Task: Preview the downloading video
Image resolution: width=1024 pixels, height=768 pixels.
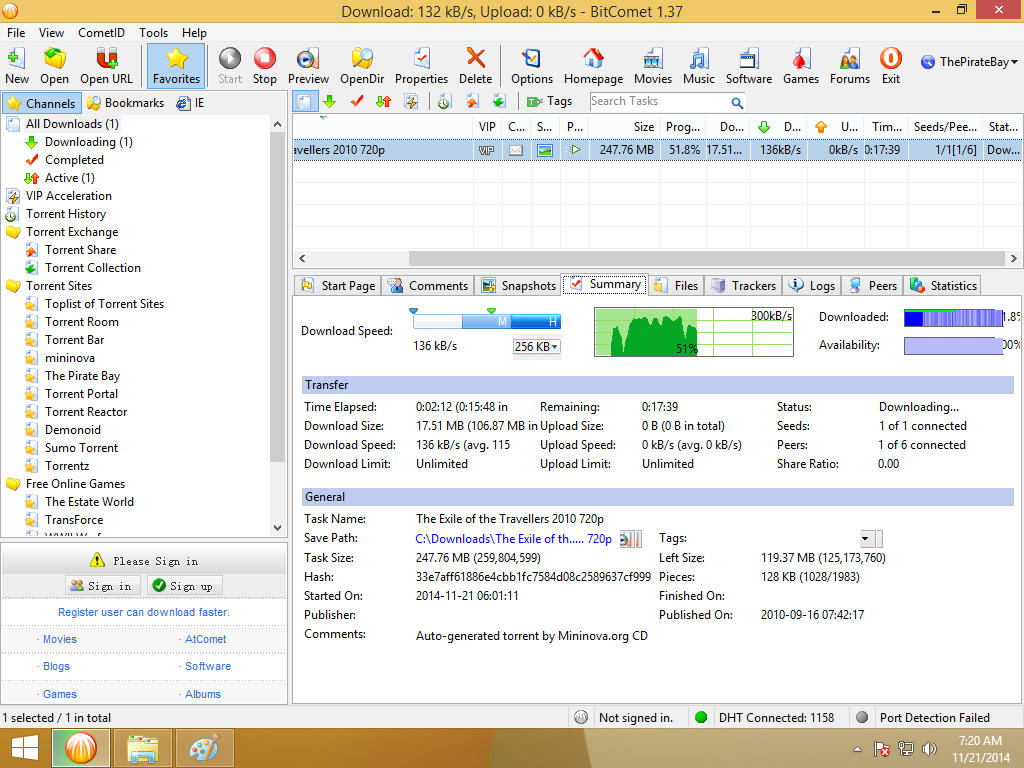Action: coord(308,66)
